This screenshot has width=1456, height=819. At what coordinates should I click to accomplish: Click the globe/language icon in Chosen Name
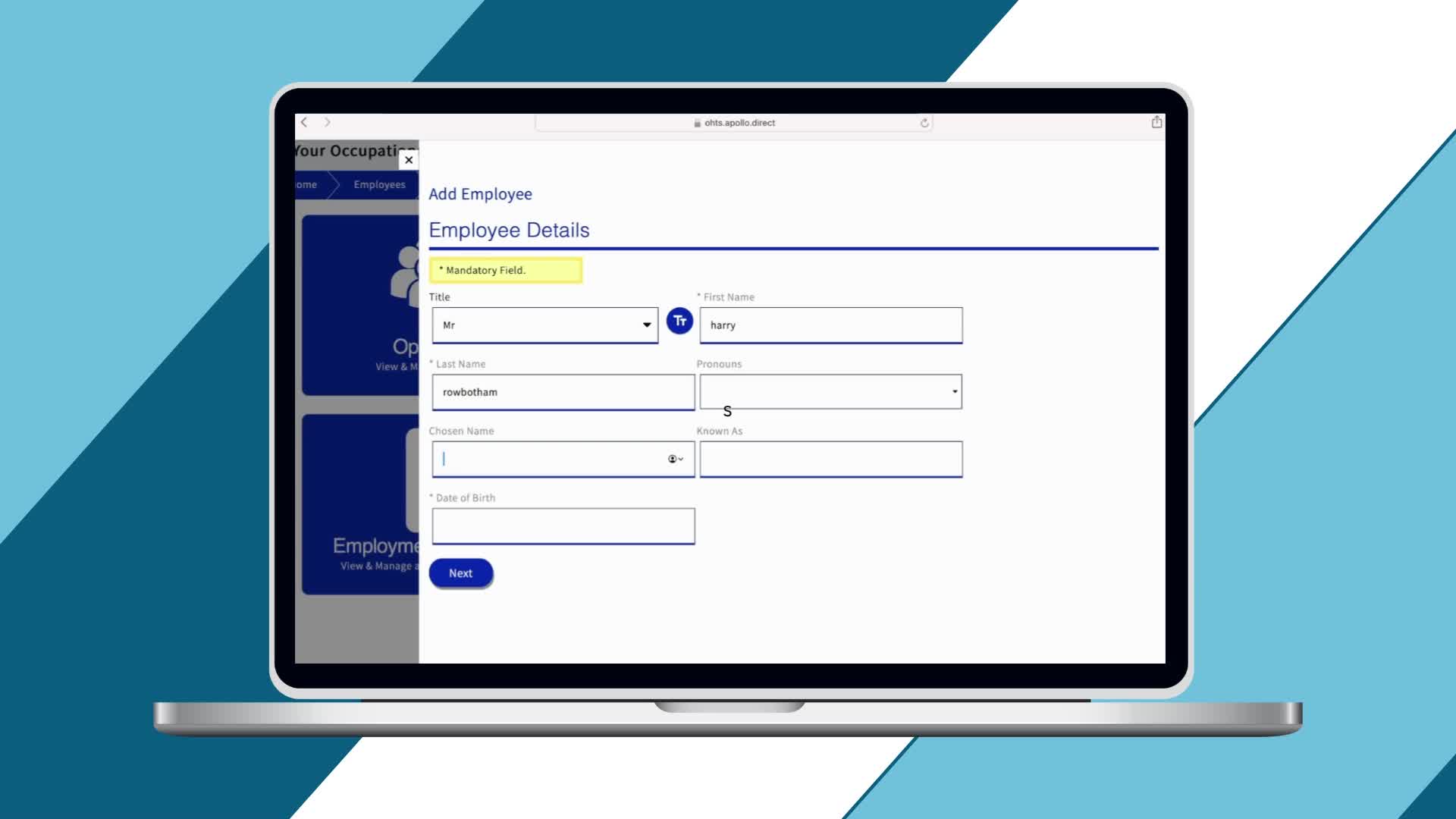(672, 458)
